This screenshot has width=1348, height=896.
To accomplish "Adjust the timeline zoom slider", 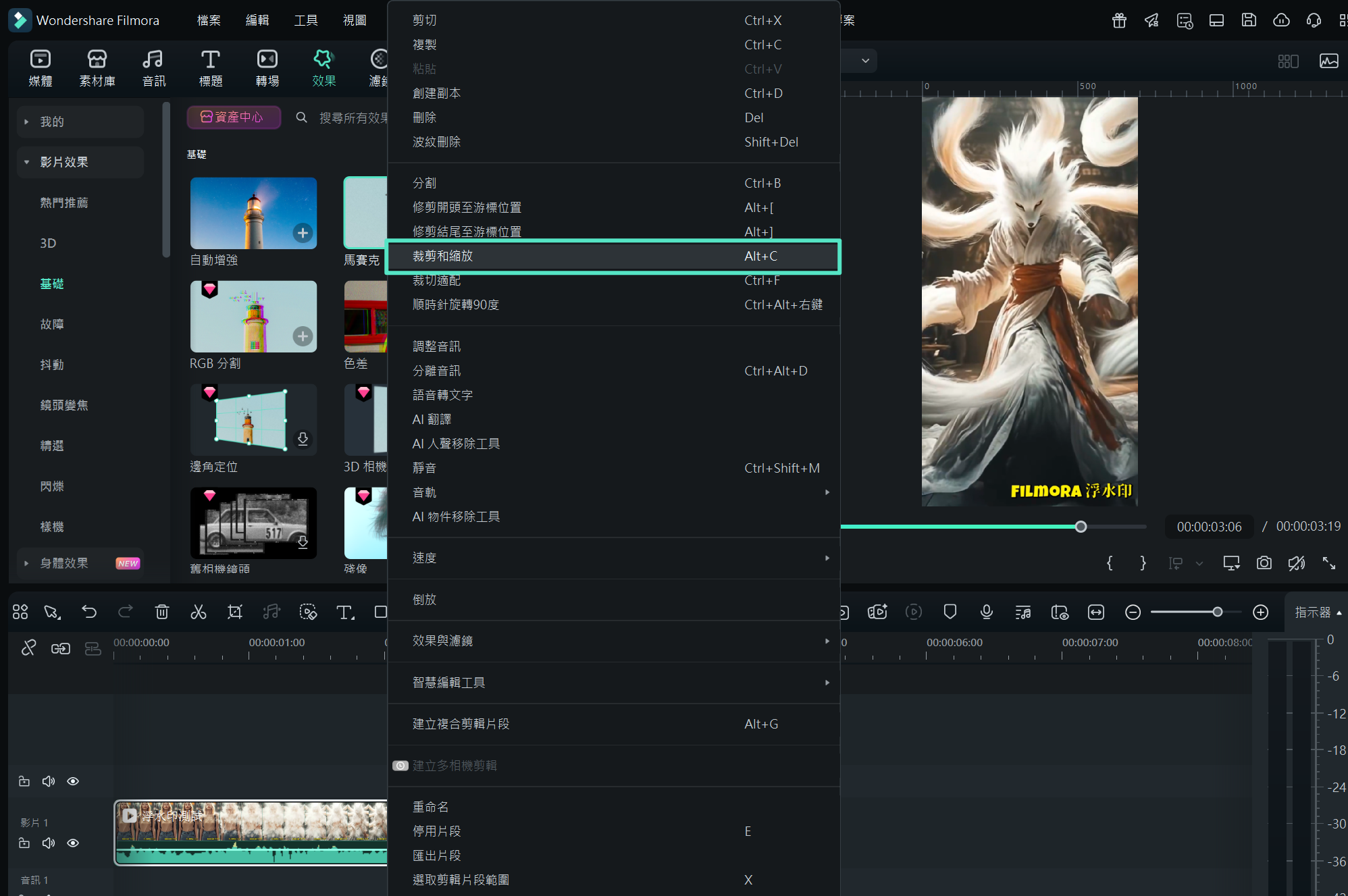I will point(1218,612).
